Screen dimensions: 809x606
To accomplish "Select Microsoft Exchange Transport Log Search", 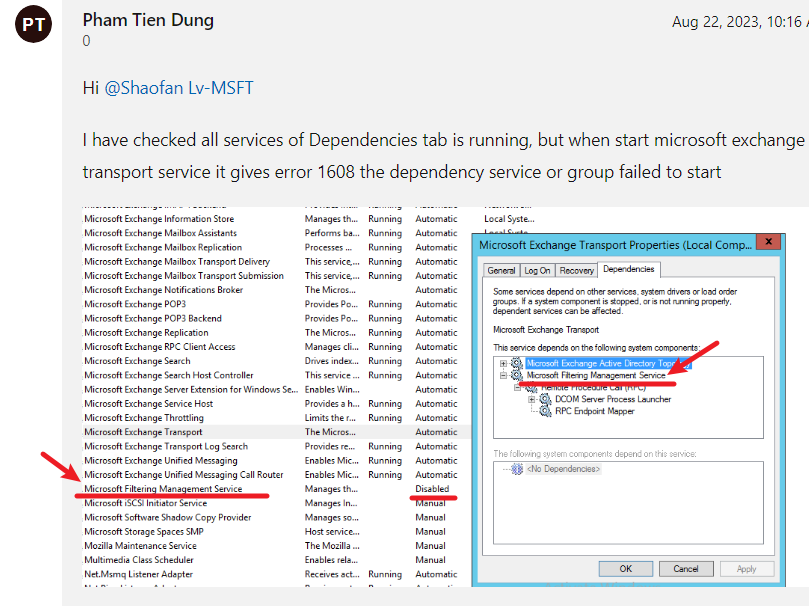I will click(166, 447).
